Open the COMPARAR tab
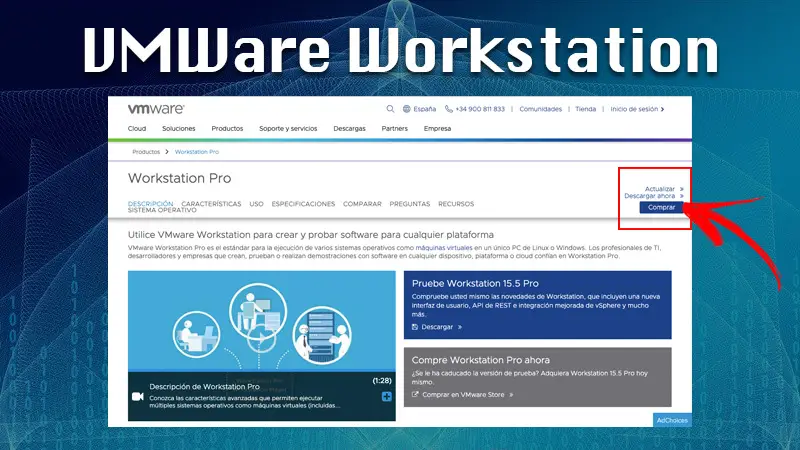800x450 pixels. 362,204
